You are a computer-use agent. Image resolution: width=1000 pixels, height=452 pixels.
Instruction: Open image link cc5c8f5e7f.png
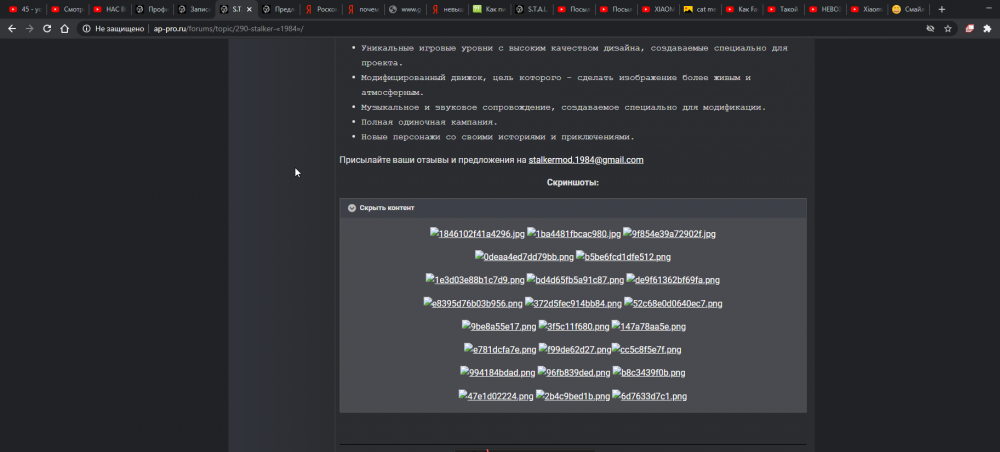[x=647, y=349]
